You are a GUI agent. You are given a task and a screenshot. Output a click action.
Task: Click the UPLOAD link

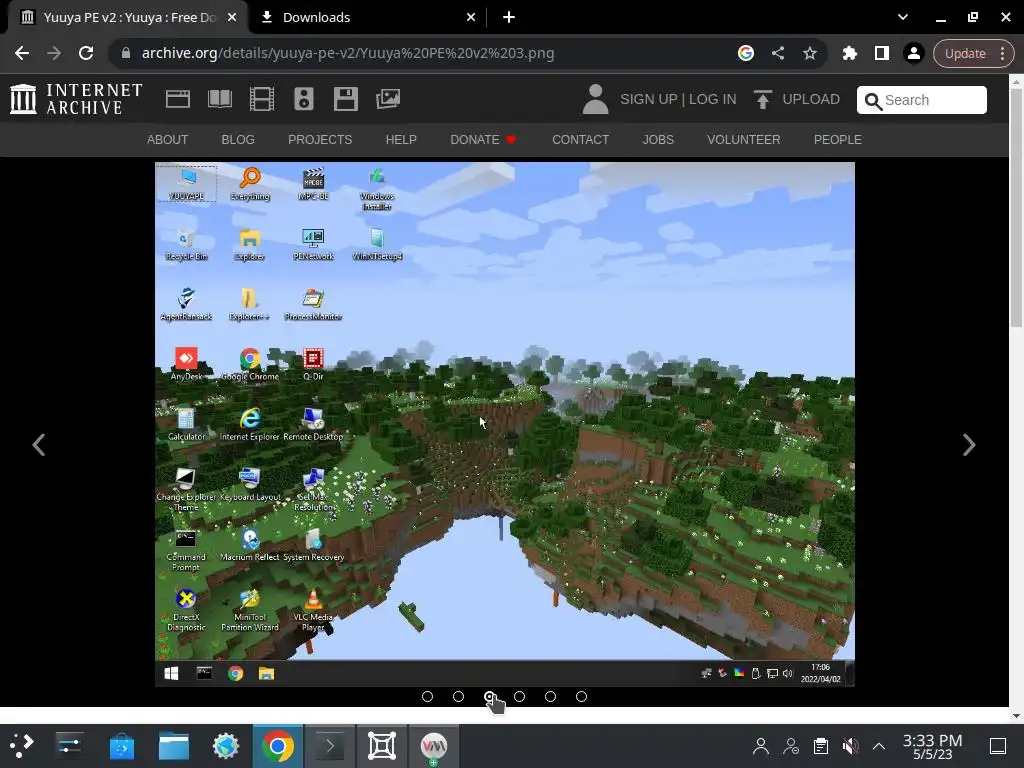pyautogui.click(x=811, y=99)
